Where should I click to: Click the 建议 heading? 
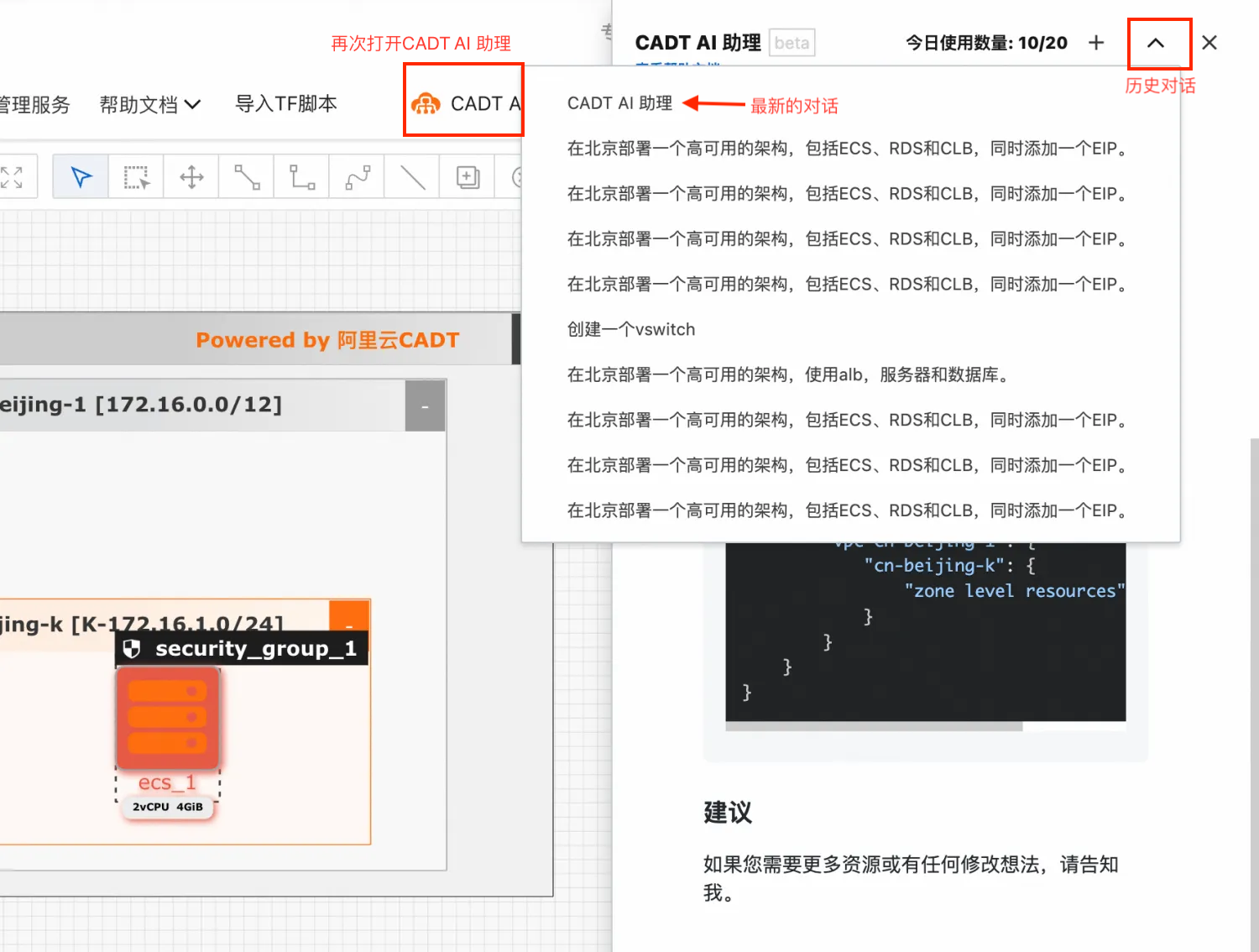[728, 813]
